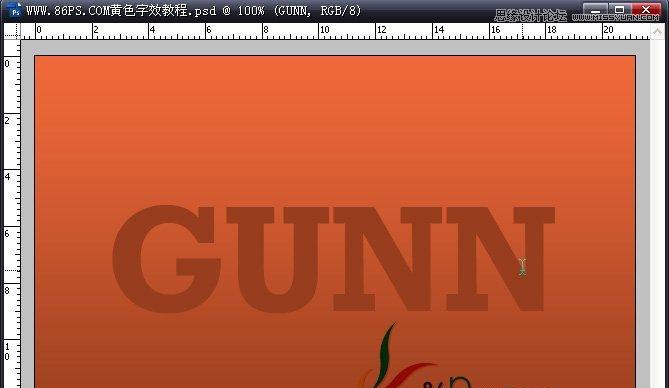
Task: Click the Photoshop PS document icon
Action: pyautogui.click(x=15, y=10)
